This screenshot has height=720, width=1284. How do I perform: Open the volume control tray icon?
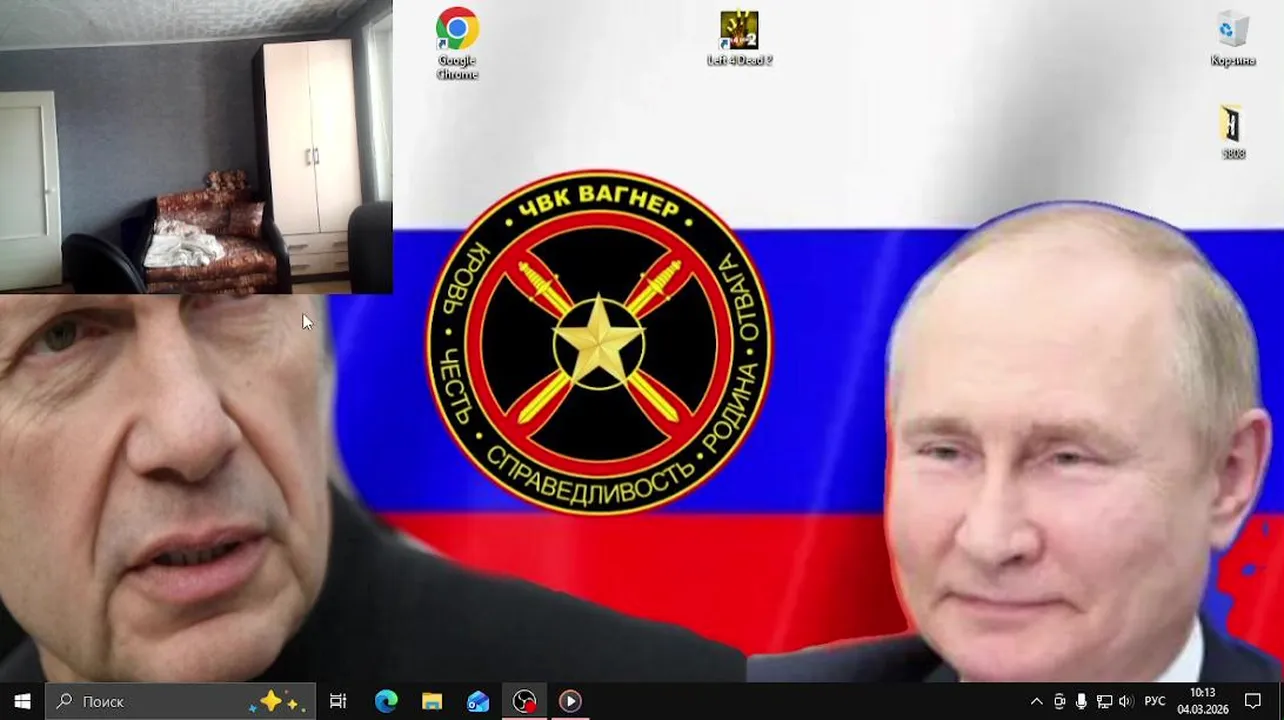[x=1126, y=701]
